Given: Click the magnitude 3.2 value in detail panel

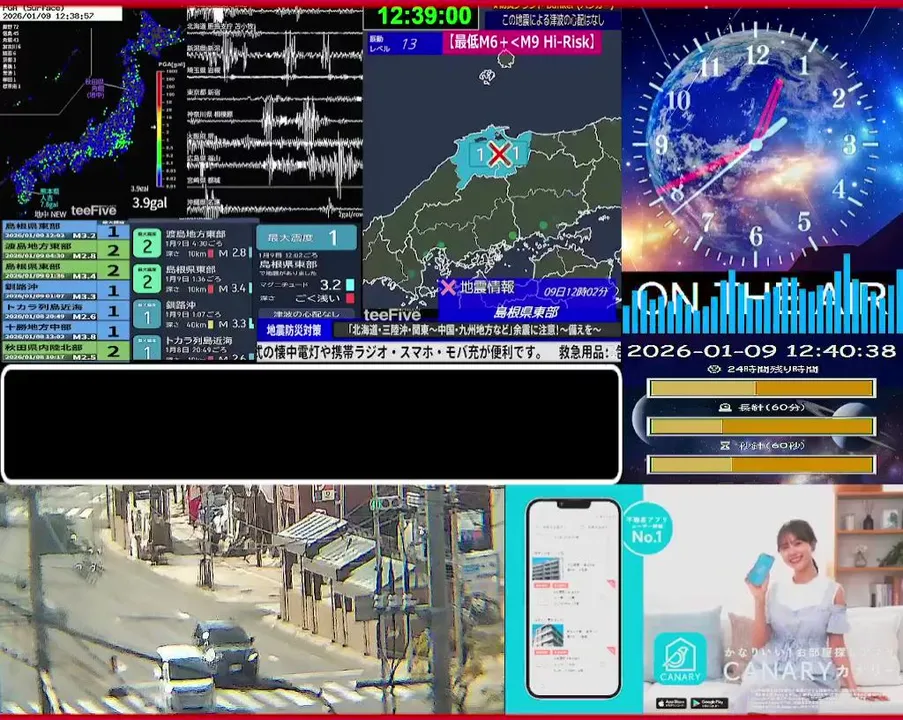Looking at the screenshot, I should click(x=331, y=285).
